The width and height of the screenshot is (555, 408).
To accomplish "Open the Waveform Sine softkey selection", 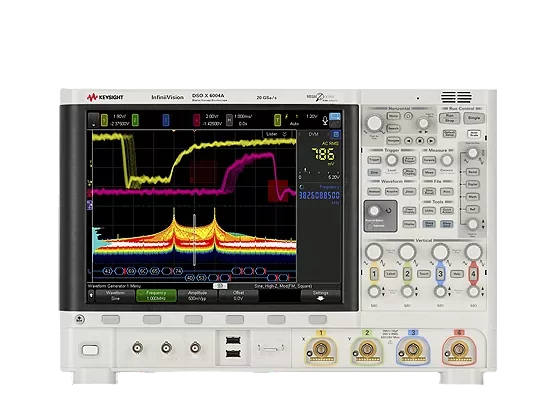I will [115, 296].
